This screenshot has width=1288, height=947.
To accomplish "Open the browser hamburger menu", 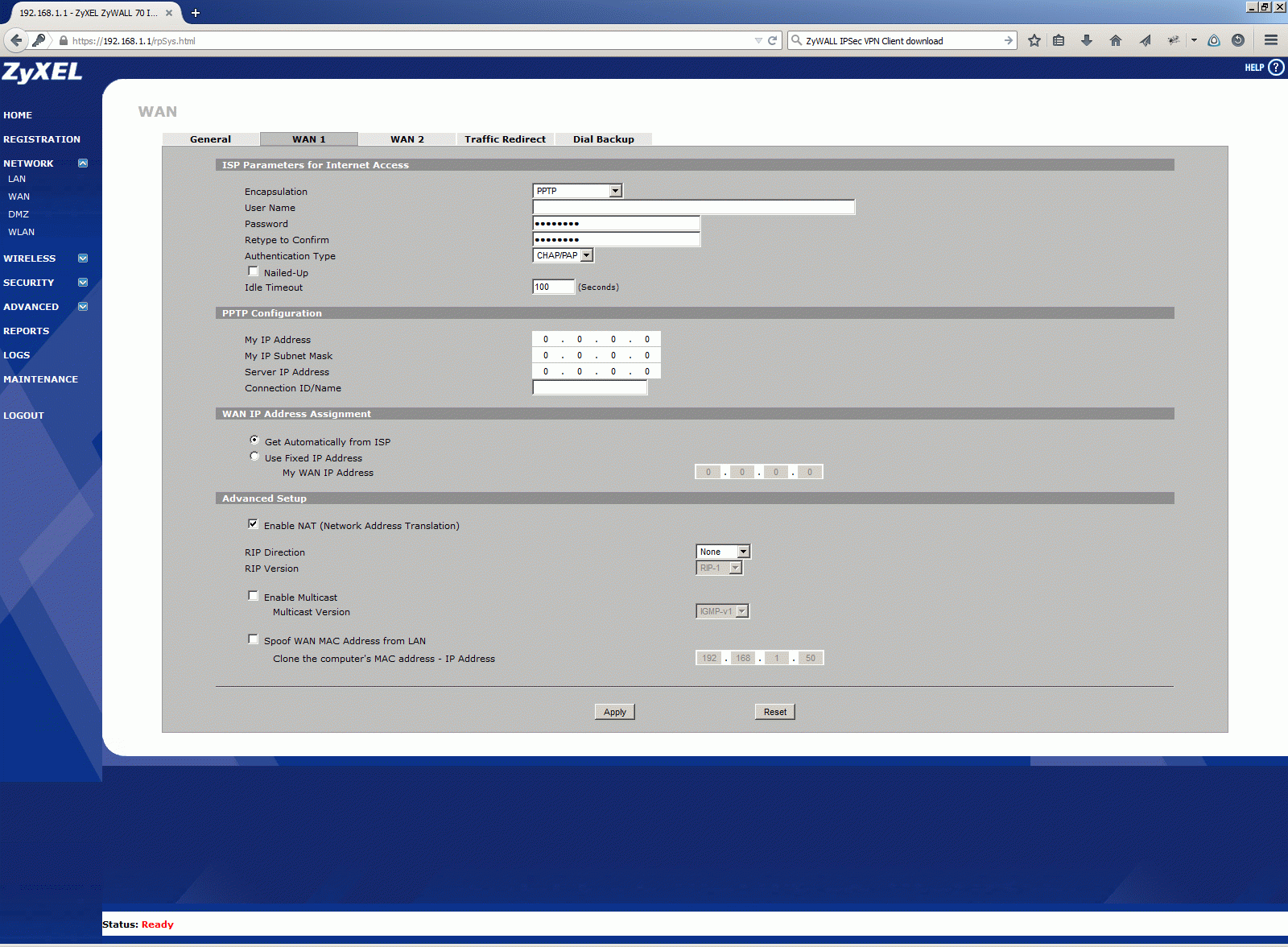I will tap(1271, 40).
